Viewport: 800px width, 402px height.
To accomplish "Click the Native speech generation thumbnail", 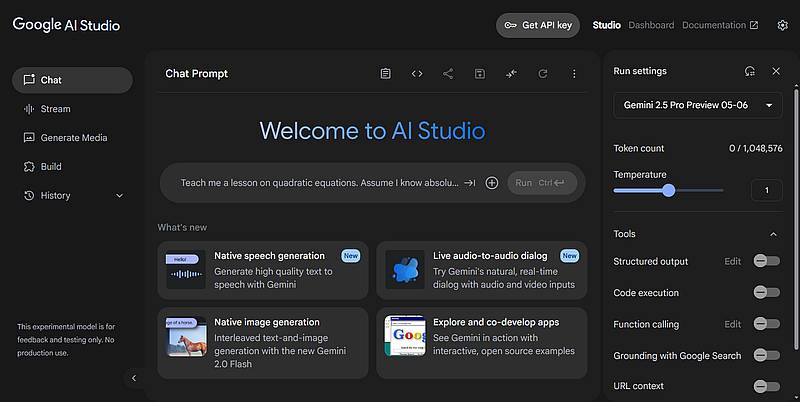I will [186, 269].
